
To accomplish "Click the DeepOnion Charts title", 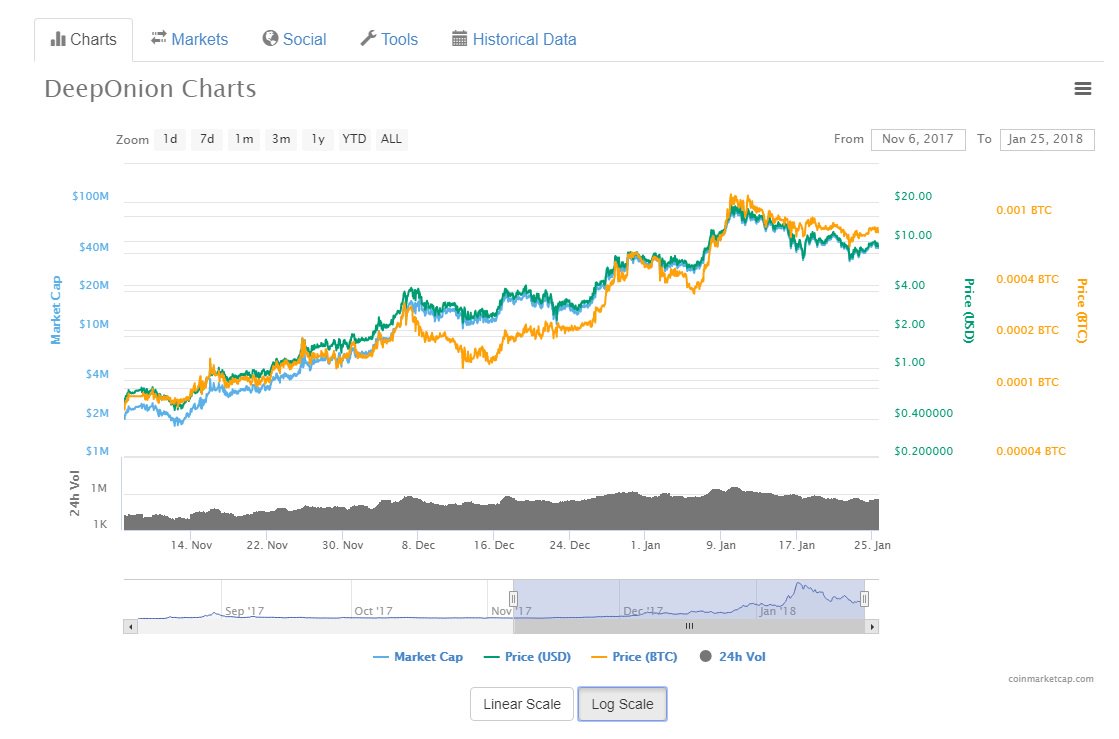I will tap(150, 89).
